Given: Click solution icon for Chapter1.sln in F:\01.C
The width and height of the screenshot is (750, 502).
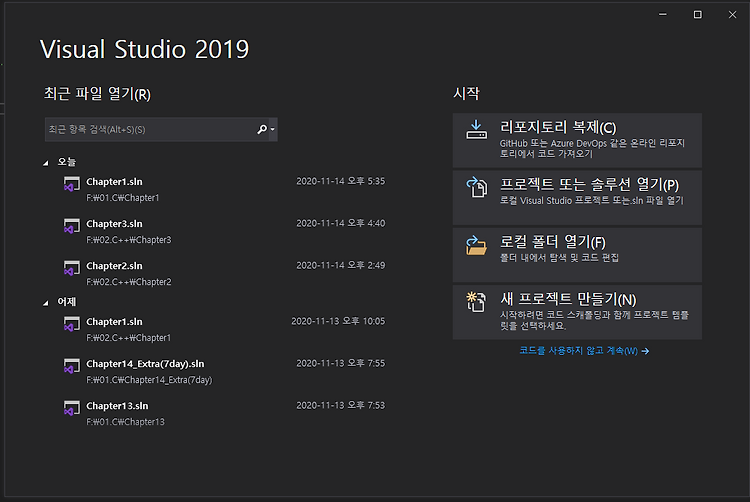Looking at the screenshot, I should click(x=72, y=184).
